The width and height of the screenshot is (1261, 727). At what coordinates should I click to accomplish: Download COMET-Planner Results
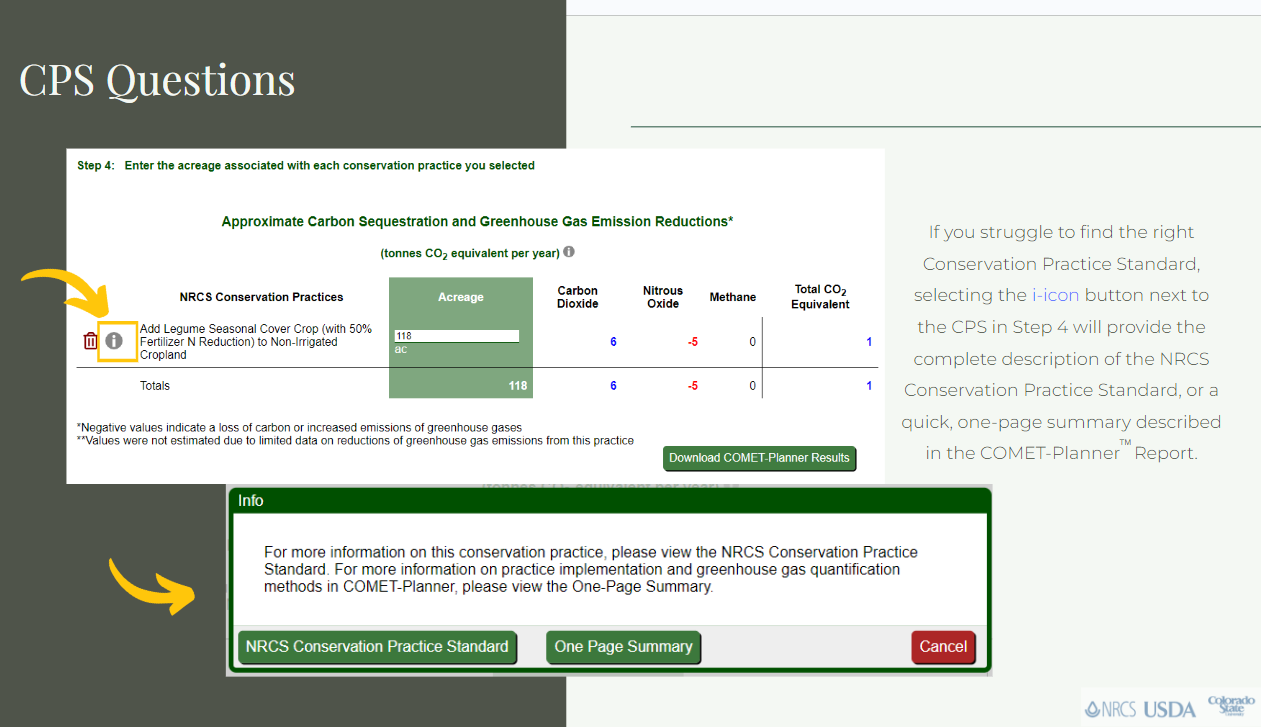click(760, 458)
